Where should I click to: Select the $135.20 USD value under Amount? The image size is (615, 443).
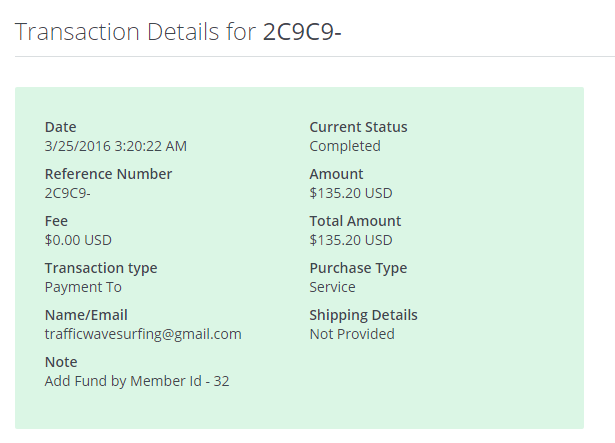[x=351, y=193]
